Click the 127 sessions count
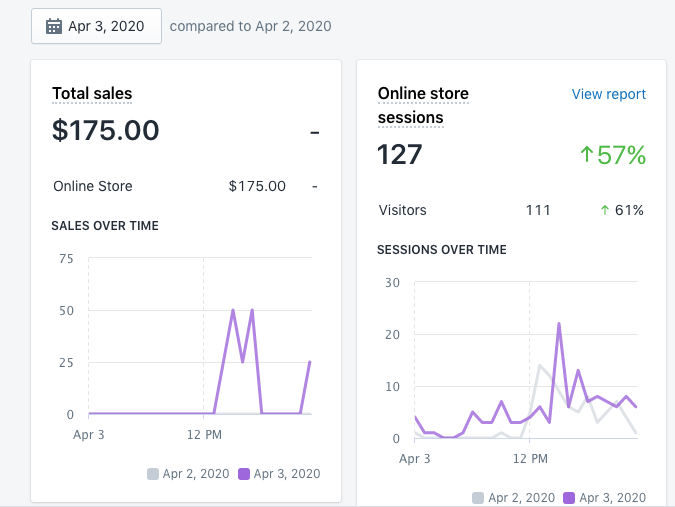Image resolution: width=675 pixels, height=507 pixels. point(399,154)
